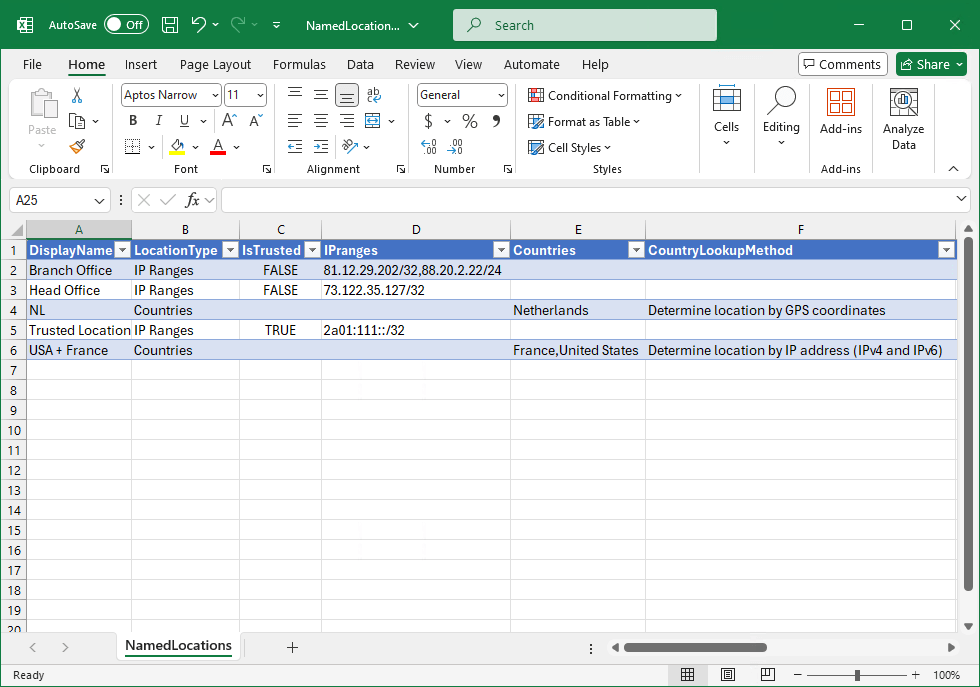
Task: Open the LocationType column filter dropdown
Action: click(x=229, y=250)
